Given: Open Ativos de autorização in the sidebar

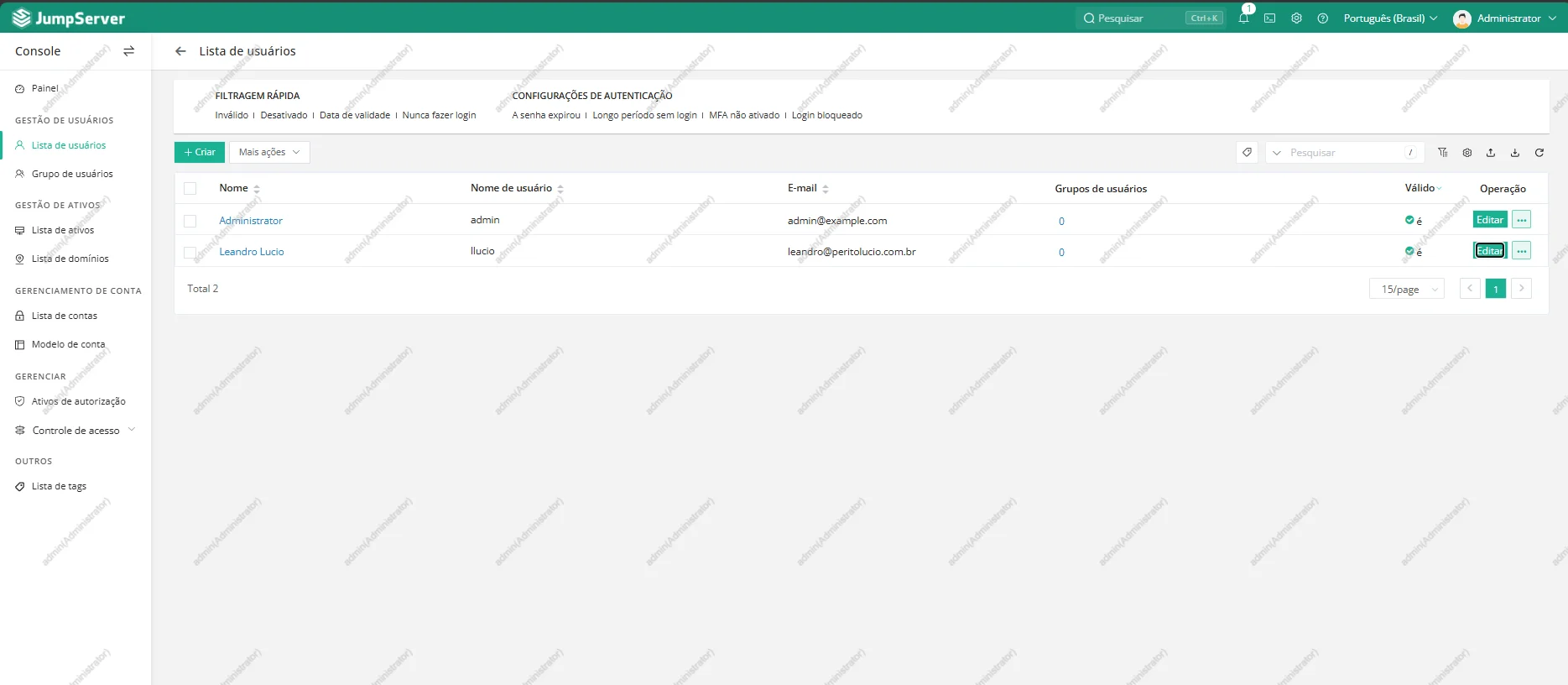Looking at the screenshot, I should point(79,401).
